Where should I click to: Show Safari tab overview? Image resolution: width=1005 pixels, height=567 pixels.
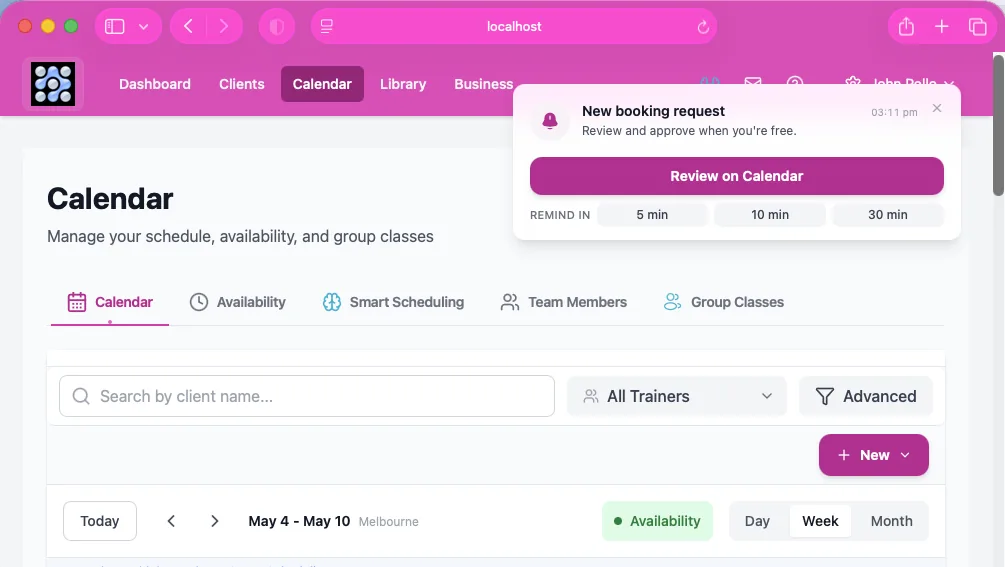click(977, 26)
